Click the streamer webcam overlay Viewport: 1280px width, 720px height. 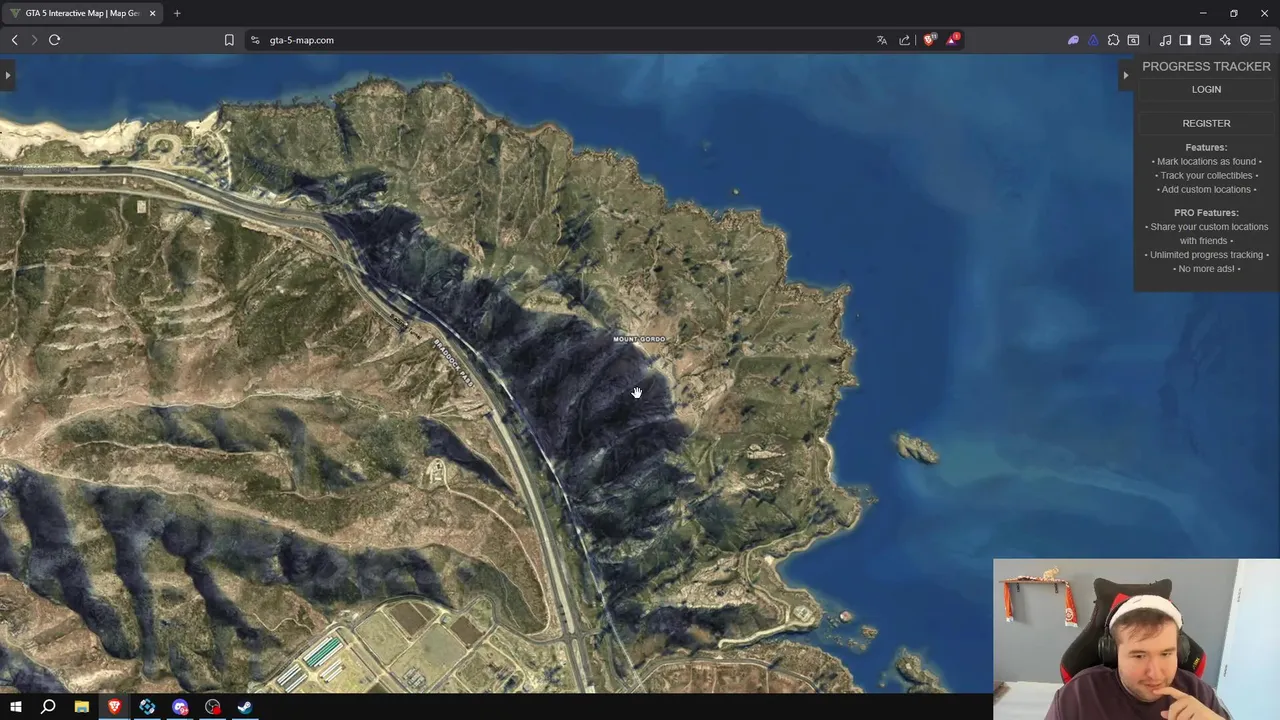(1136, 639)
